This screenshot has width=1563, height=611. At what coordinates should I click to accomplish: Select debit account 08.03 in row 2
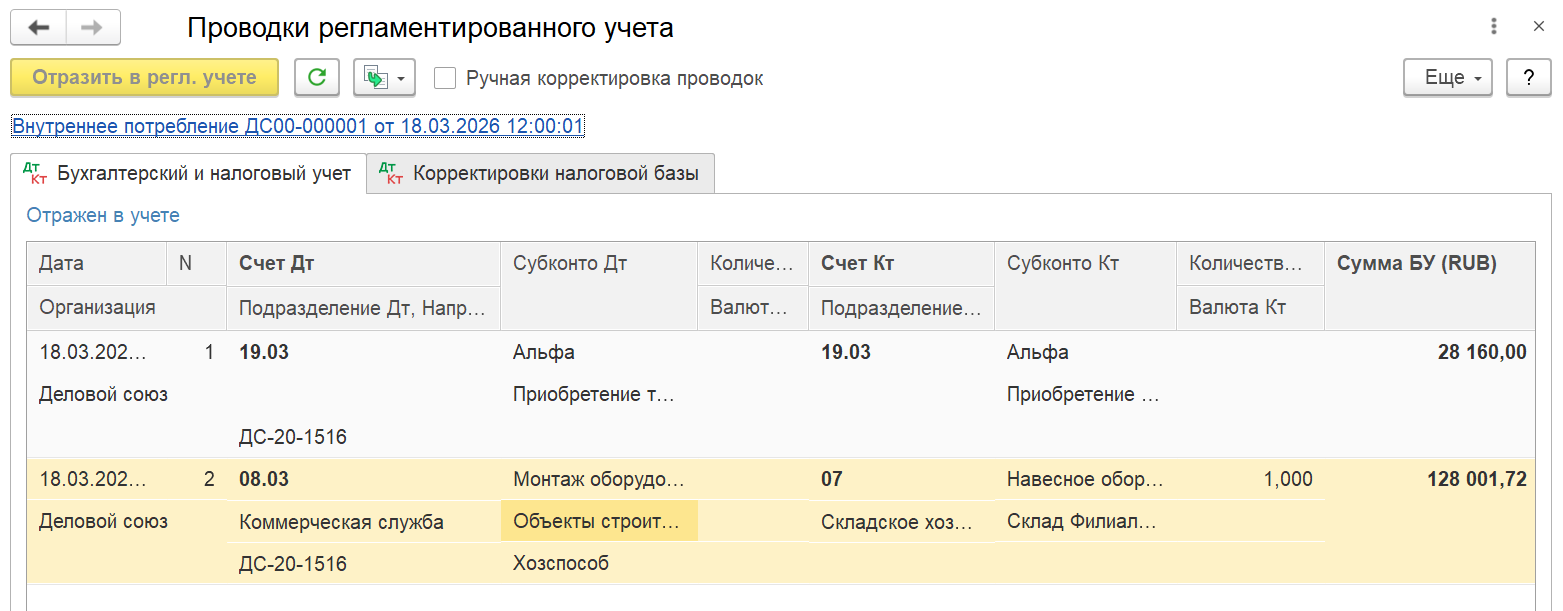tap(363, 480)
